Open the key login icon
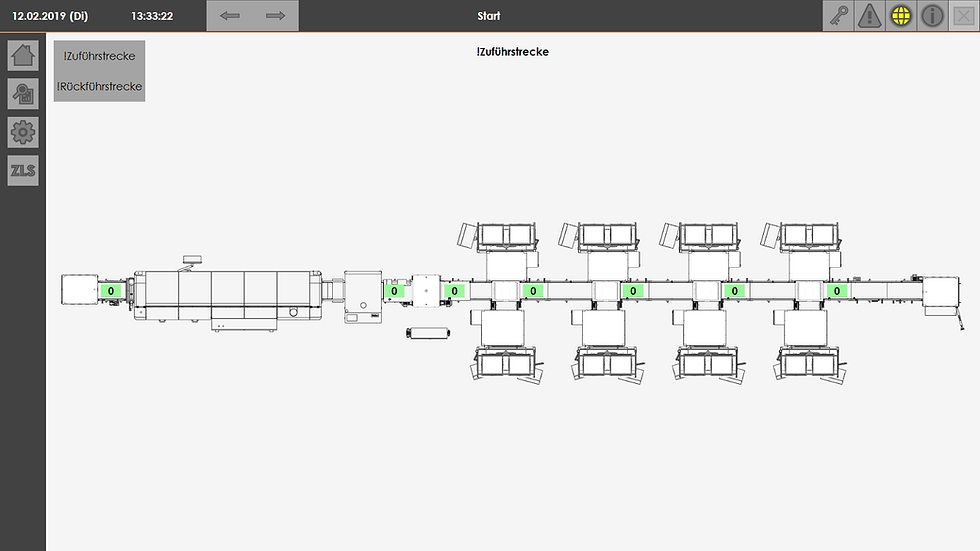Viewport: 980px width, 551px height. (839, 16)
